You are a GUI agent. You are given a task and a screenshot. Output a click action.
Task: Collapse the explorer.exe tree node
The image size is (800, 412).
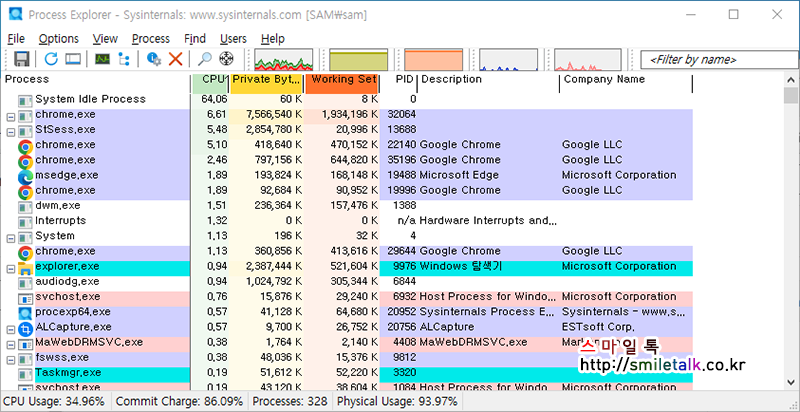tap(11, 269)
